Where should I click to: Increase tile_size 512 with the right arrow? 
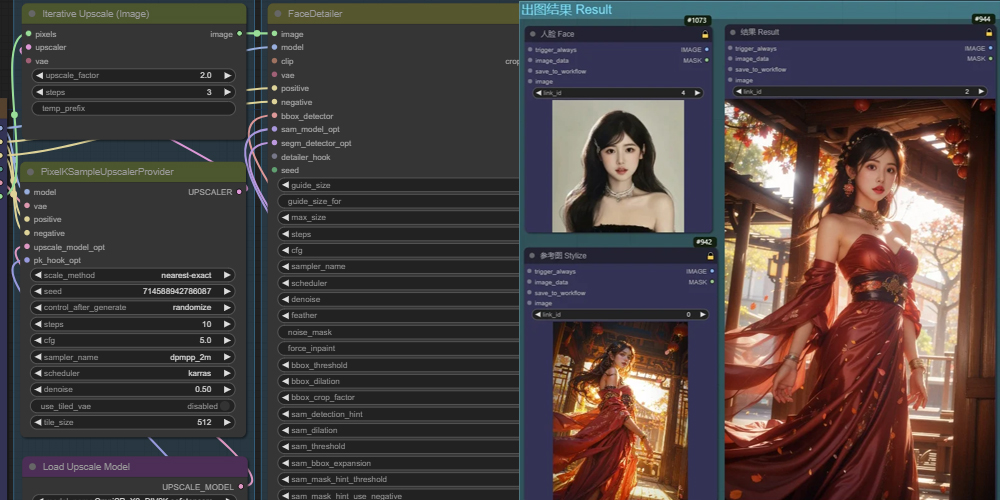[x=227, y=422]
